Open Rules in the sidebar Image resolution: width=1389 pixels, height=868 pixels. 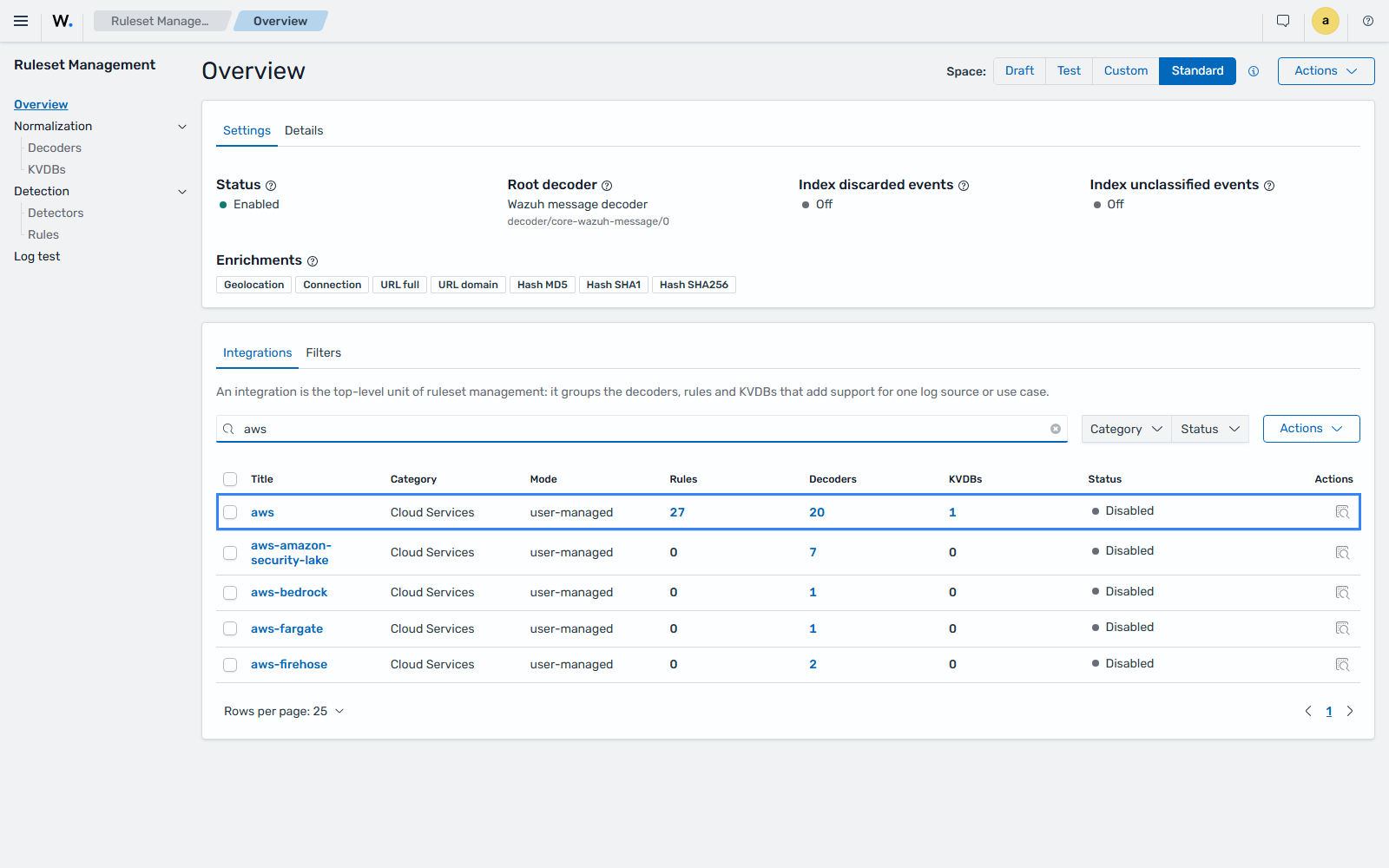point(43,235)
